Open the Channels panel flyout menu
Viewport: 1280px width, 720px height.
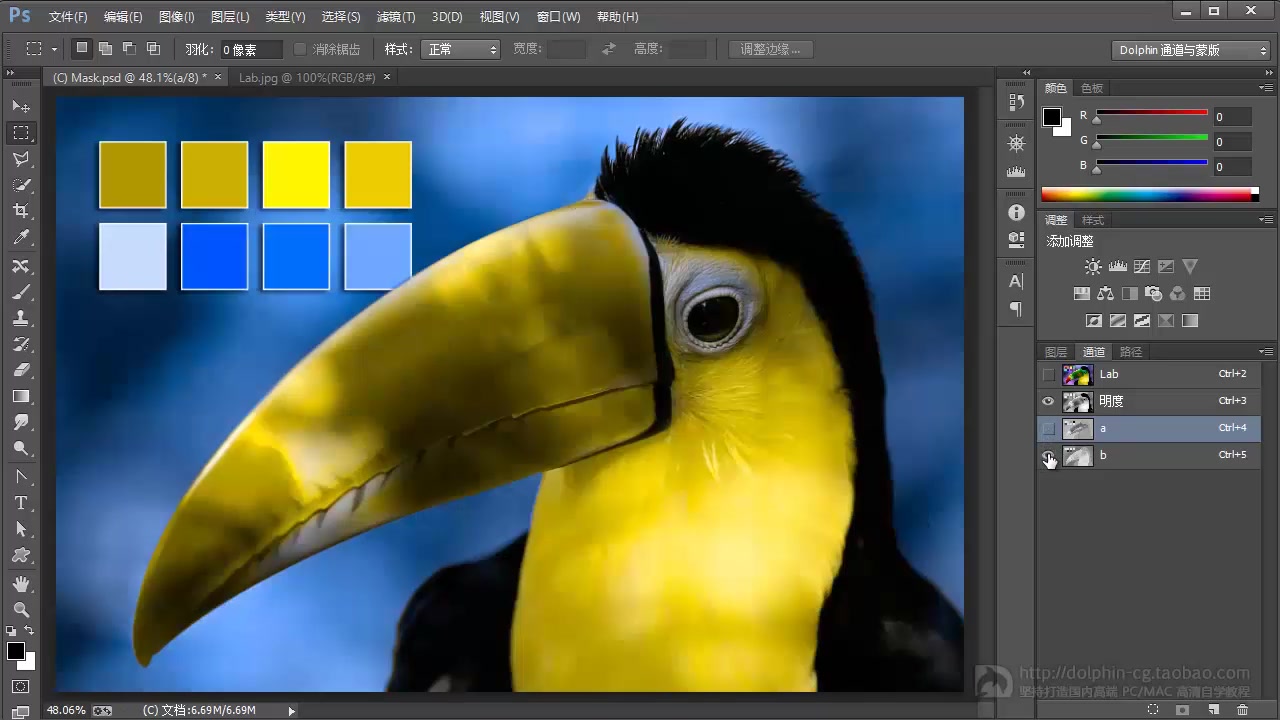coord(1266,352)
